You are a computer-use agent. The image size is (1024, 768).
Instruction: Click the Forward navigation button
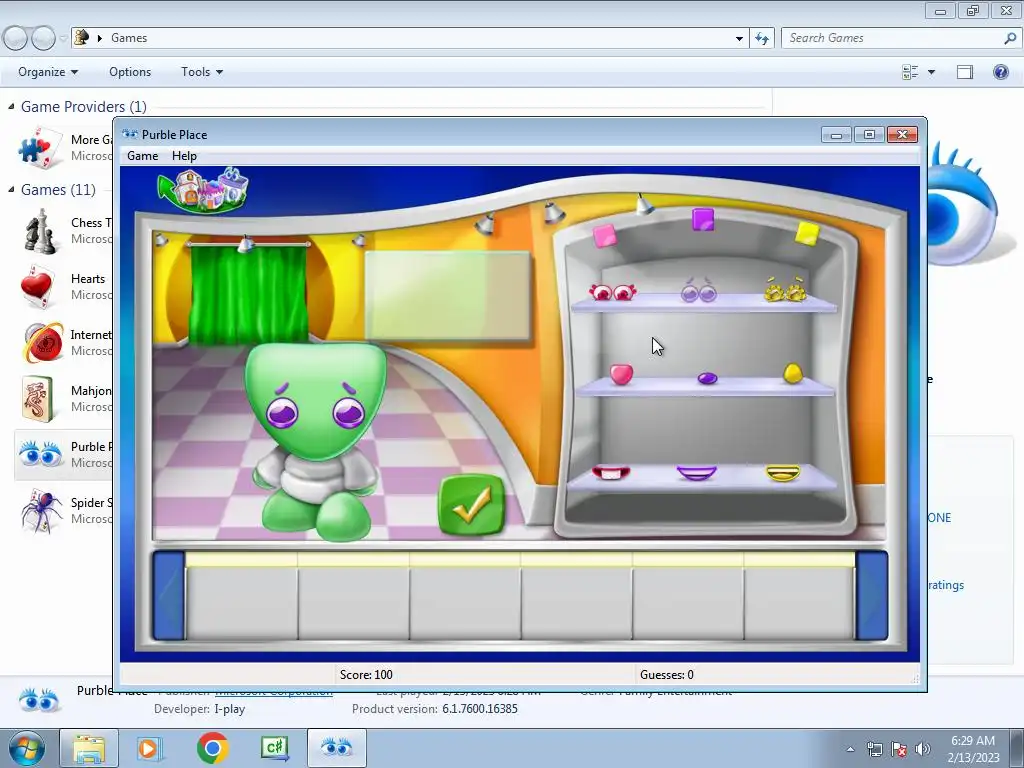[x=43, y=39]
